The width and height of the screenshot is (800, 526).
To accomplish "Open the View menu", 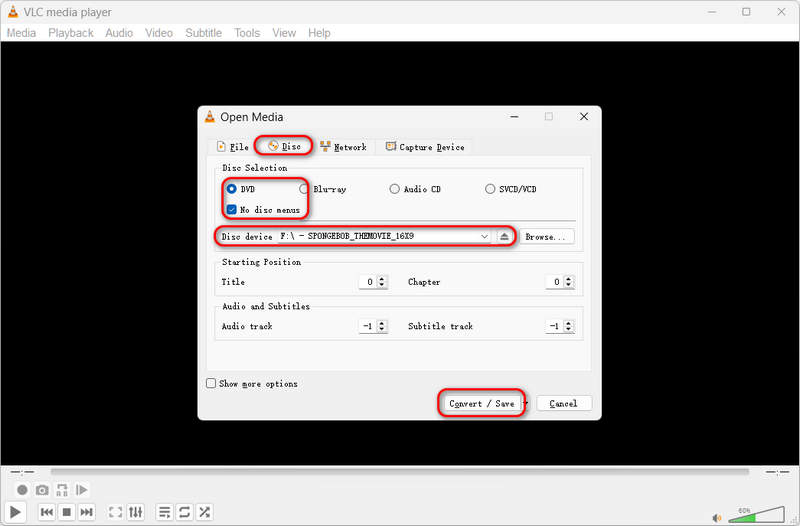I will [284, 33].
